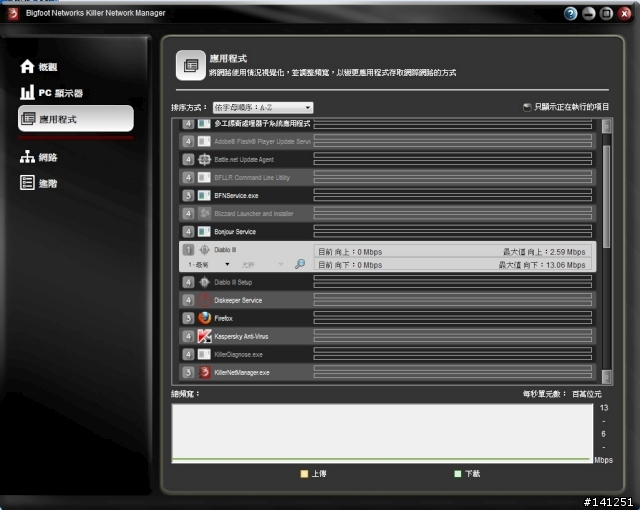Click the Diablo III Setup icon
640x510 pixels.
click(204, 282)
